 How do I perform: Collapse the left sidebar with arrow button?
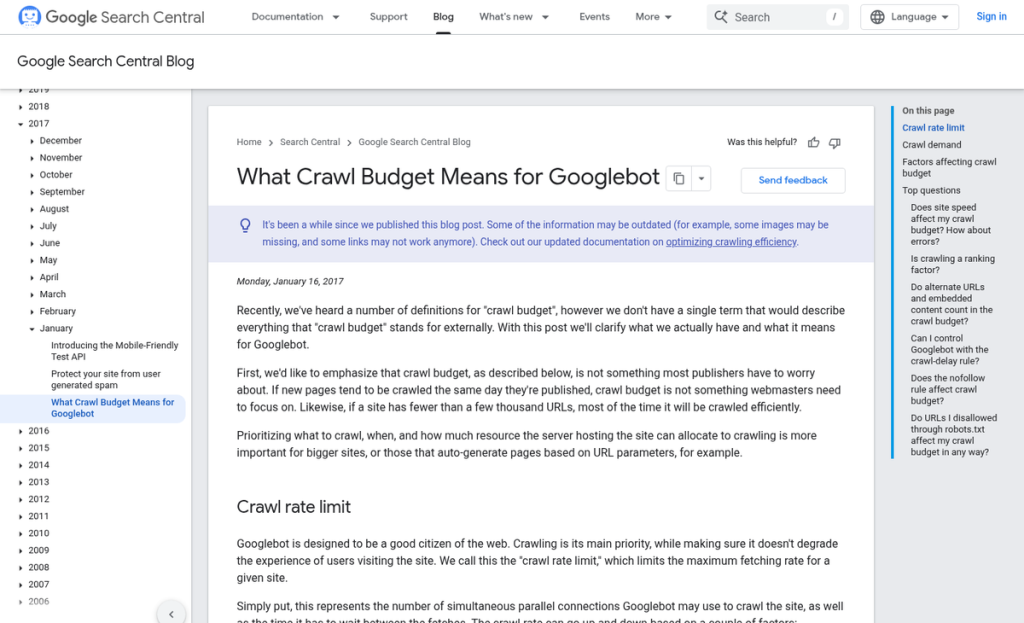point(171,614)
